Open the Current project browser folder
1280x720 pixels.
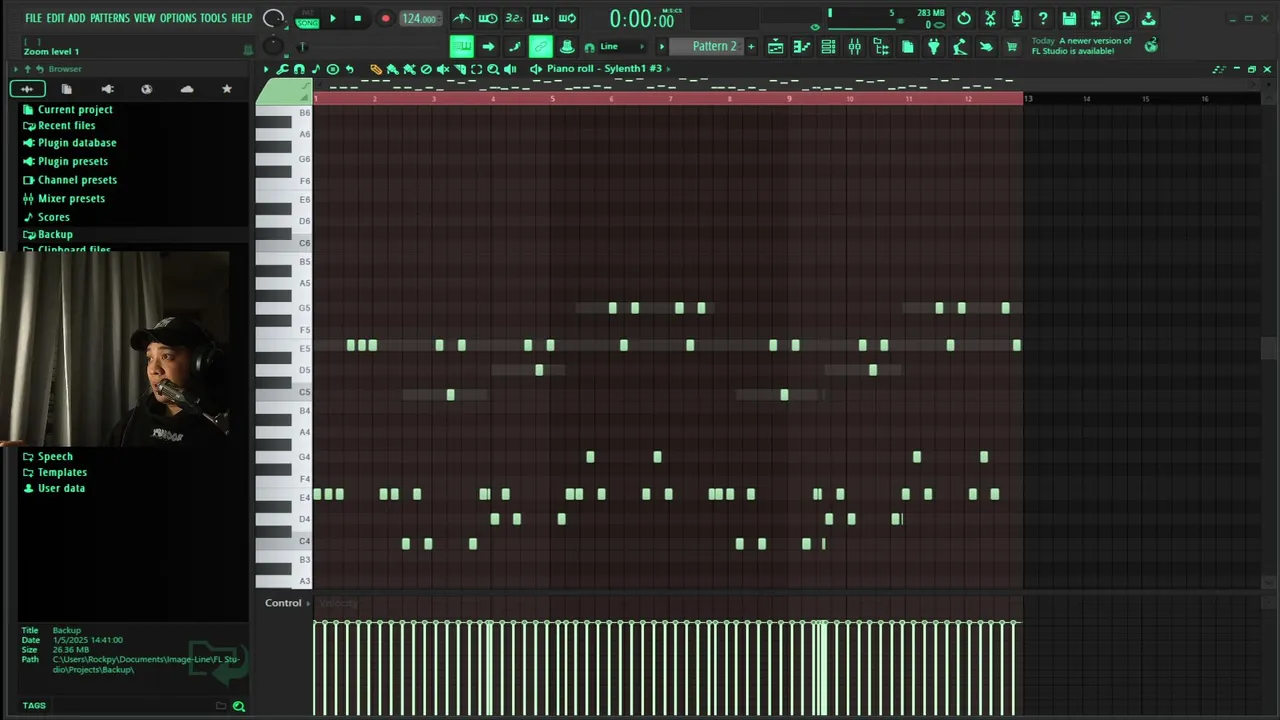[75, 110]
